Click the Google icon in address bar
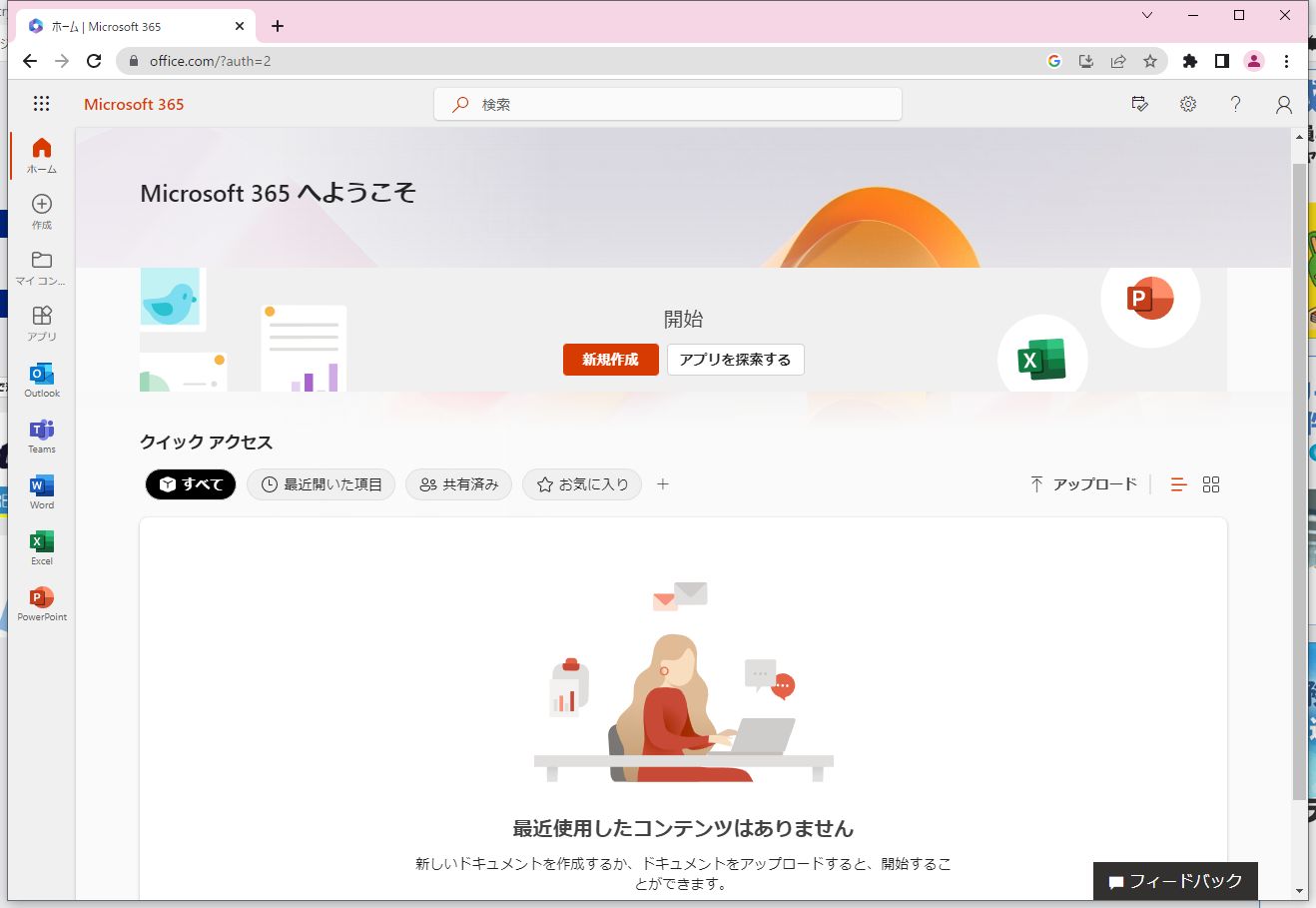This screenshot has width=1316, height=908. point(1054,61)
